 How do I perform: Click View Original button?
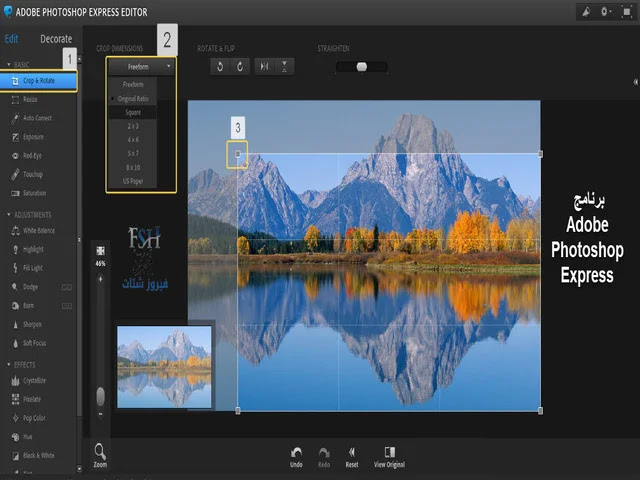389,457
